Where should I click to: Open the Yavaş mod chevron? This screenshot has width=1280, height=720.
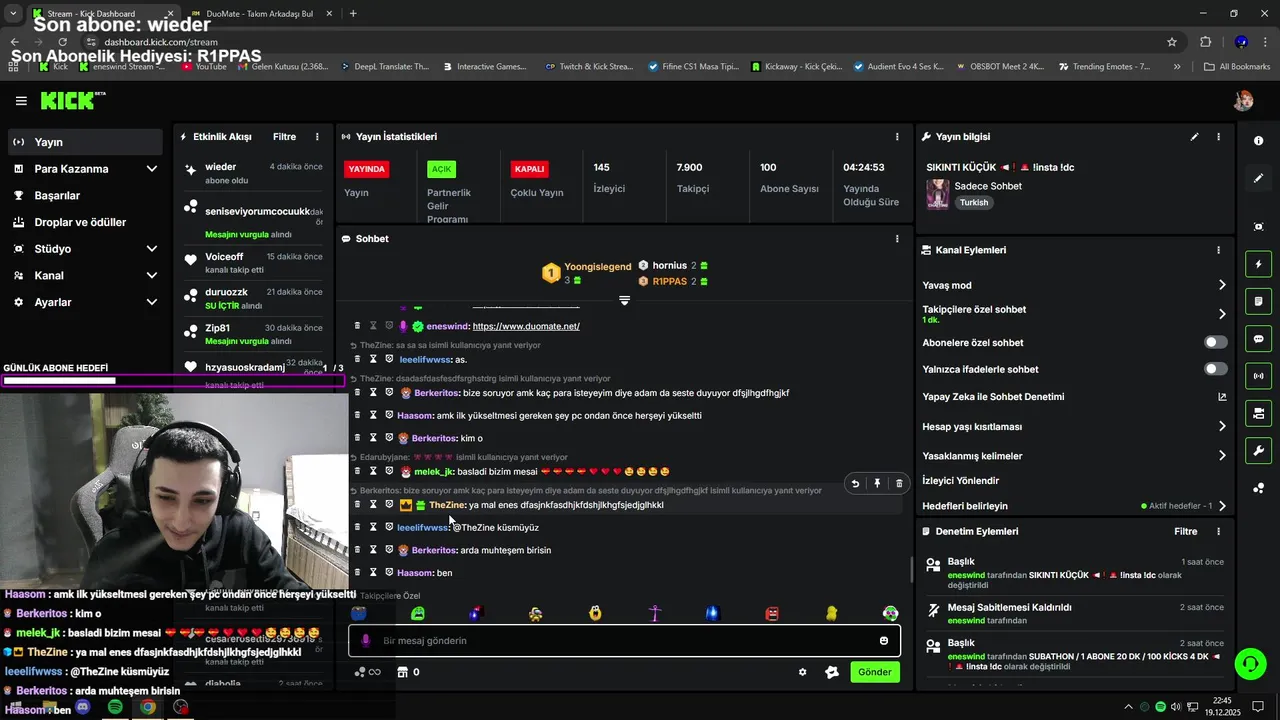point(1222,285)
